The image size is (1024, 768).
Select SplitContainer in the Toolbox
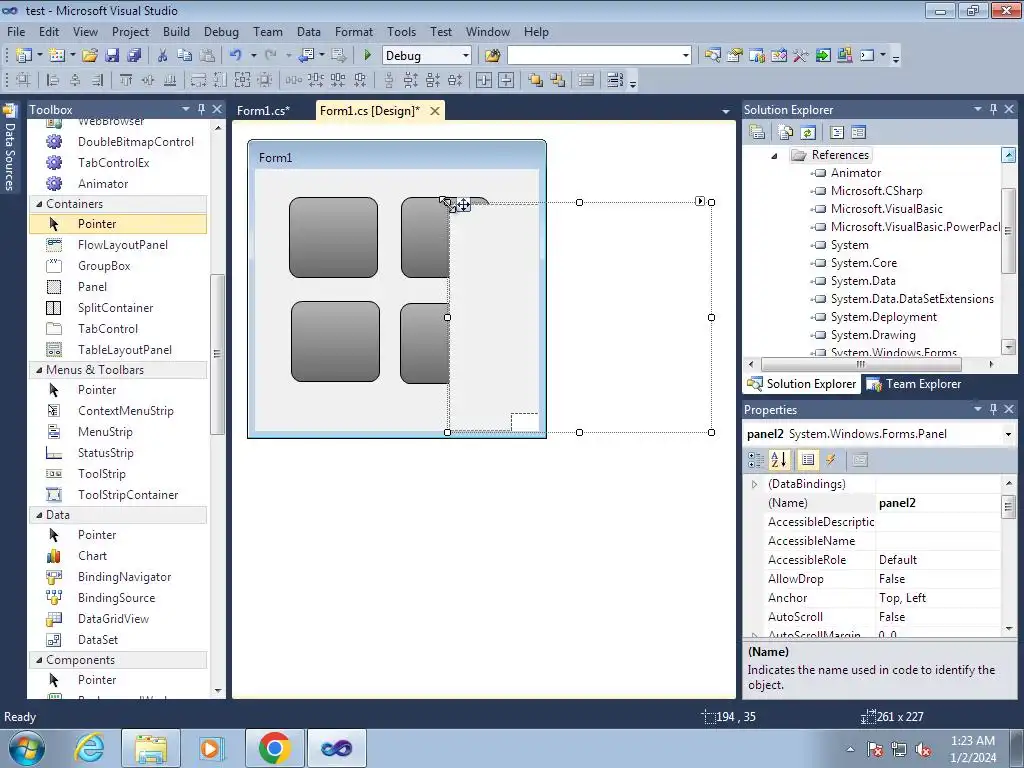116,308
